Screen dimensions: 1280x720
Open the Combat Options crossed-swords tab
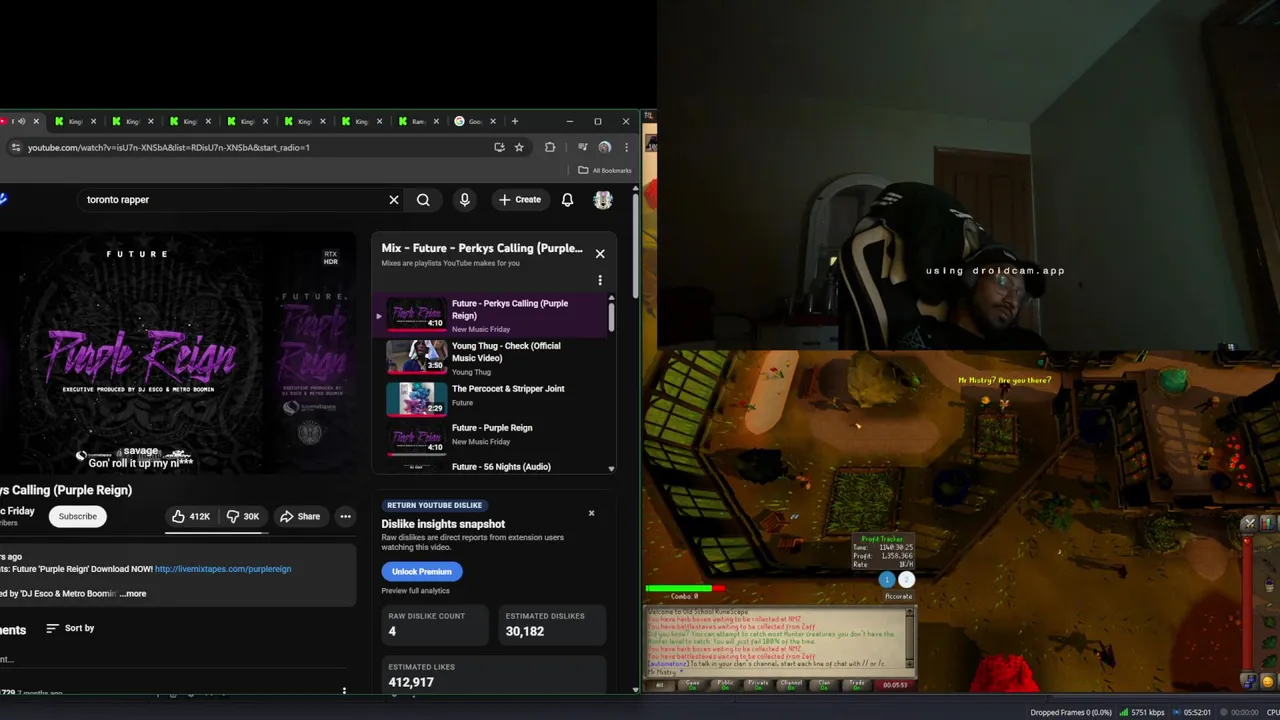[1251, 522]
